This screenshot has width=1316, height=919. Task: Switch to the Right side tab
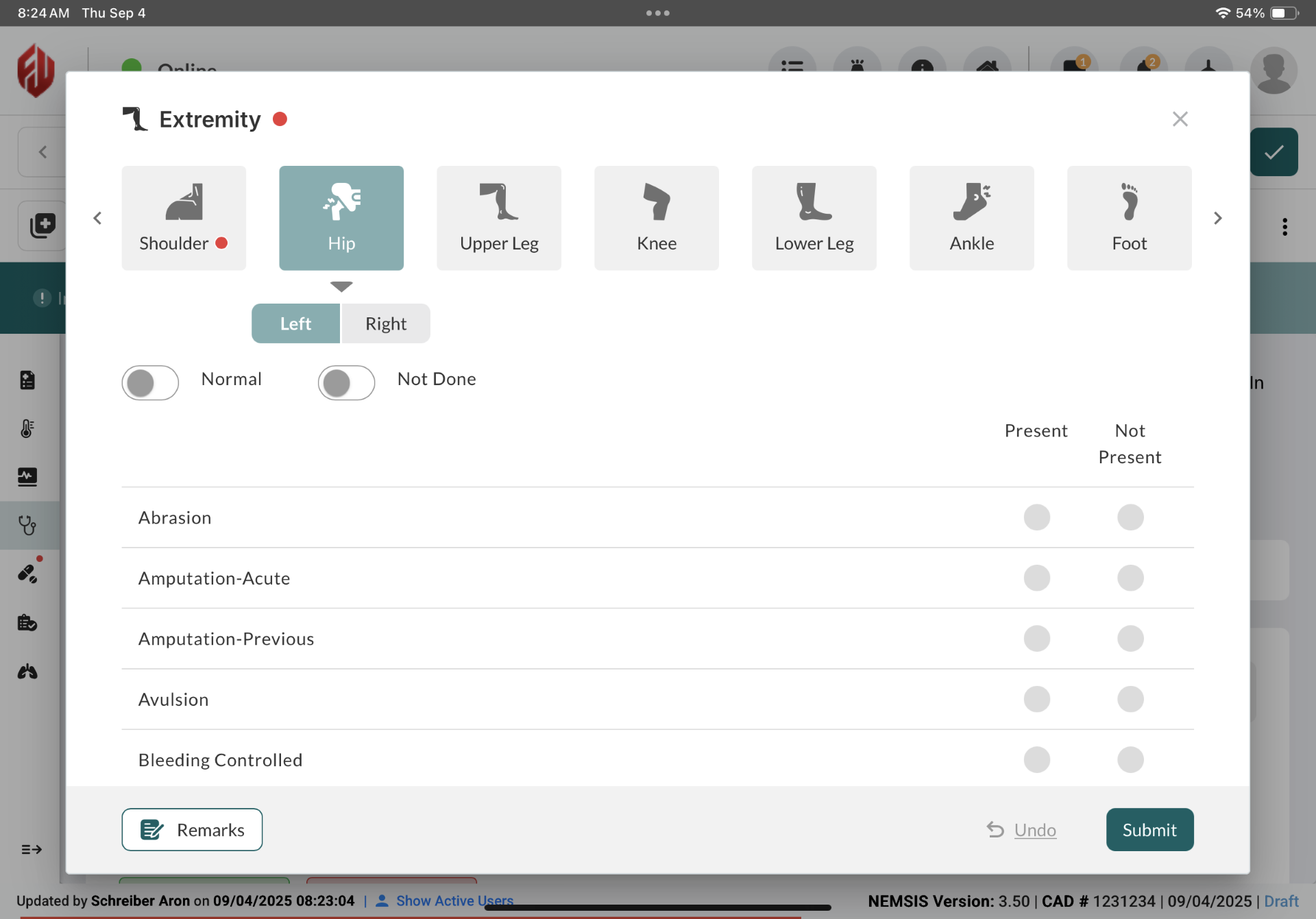[x=386, y=323]
